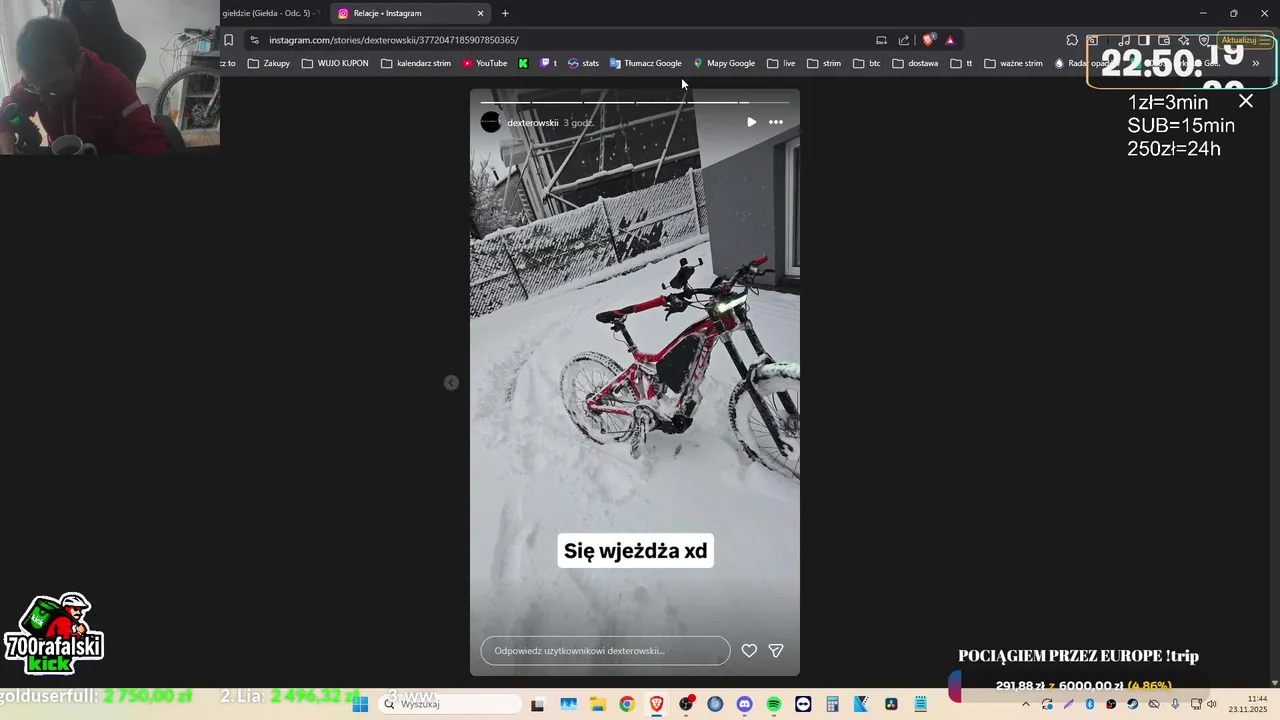
Task: Open the Windows Start menu
Action: pos(361,704)
